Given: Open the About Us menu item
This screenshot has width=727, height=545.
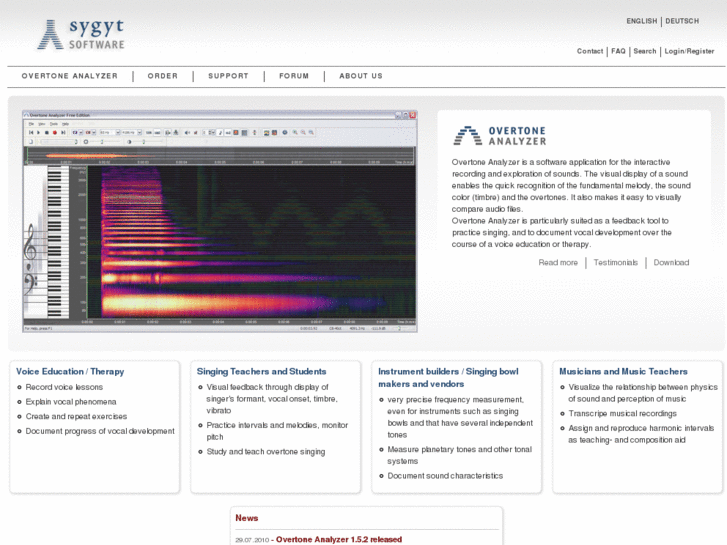Looking at the screenshot, I should click(361, 76).
